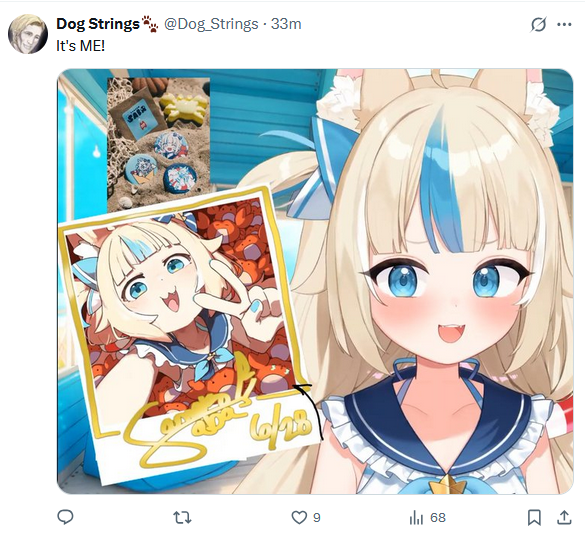Open the @Dog_Strings handle link
Screen dimensions: 585x535
click(x=211, y=24)
